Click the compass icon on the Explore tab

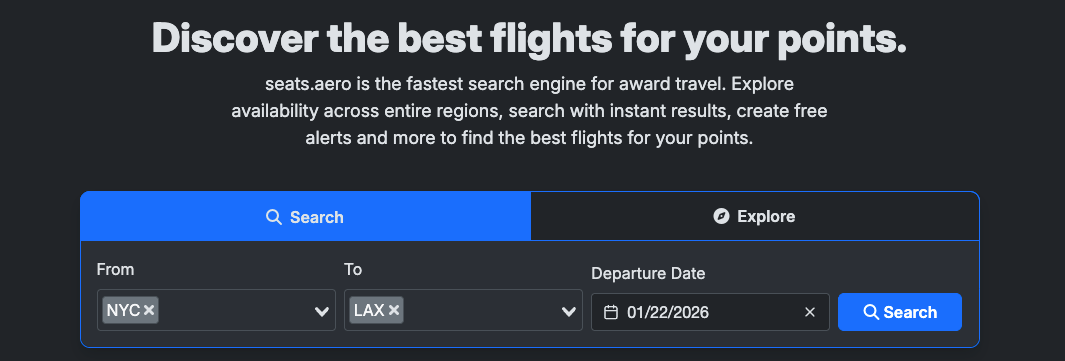coord(721,216)
